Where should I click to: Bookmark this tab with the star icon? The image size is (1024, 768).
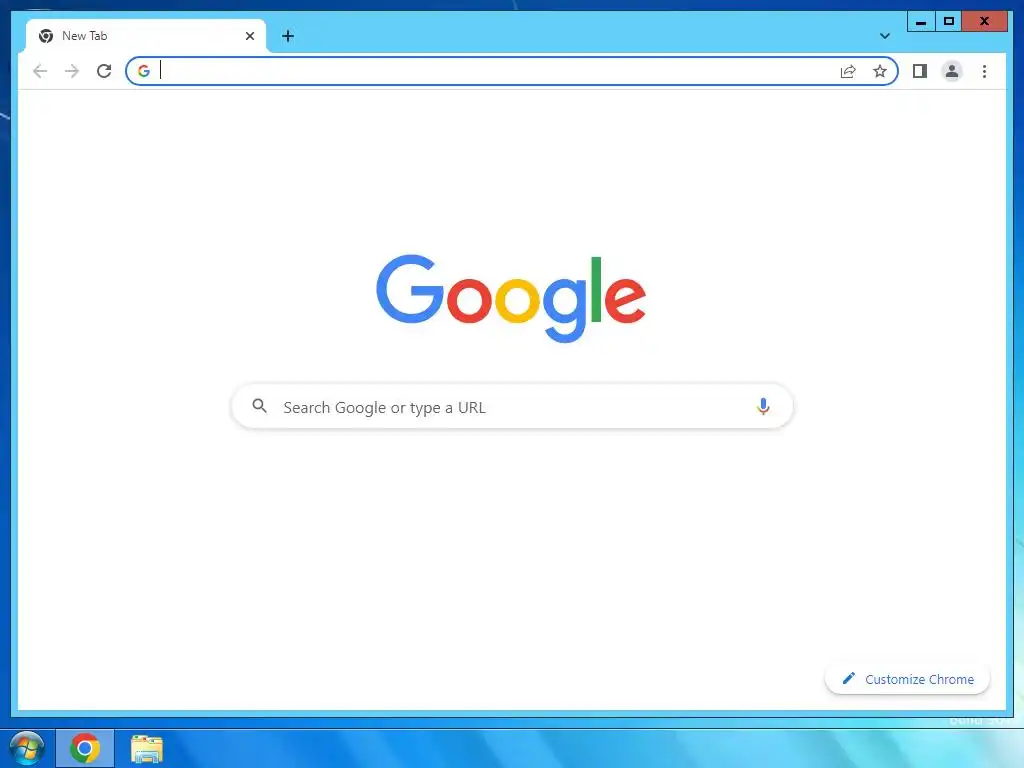click(x=880, y=71)
